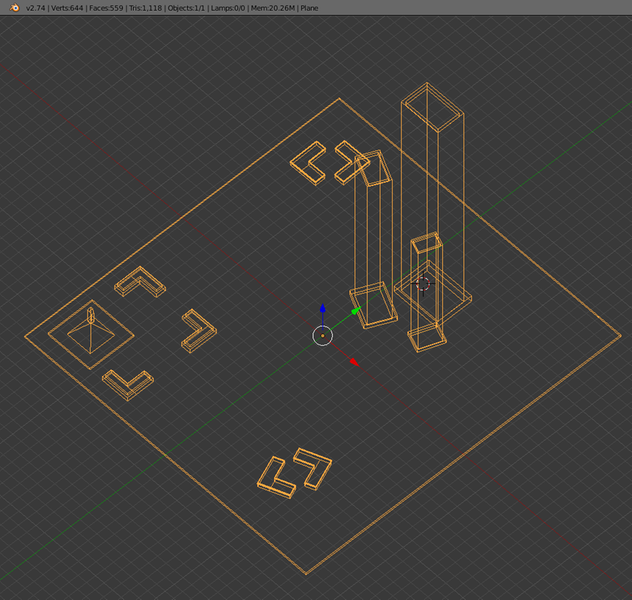Click the shortest tower's top opening
The width and height of the screenshot is (632, 600).
click(x=426, y=243)
